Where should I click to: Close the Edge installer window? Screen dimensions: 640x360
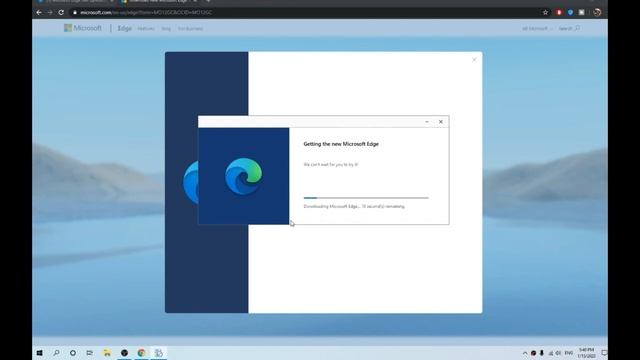tap(441, 122)
